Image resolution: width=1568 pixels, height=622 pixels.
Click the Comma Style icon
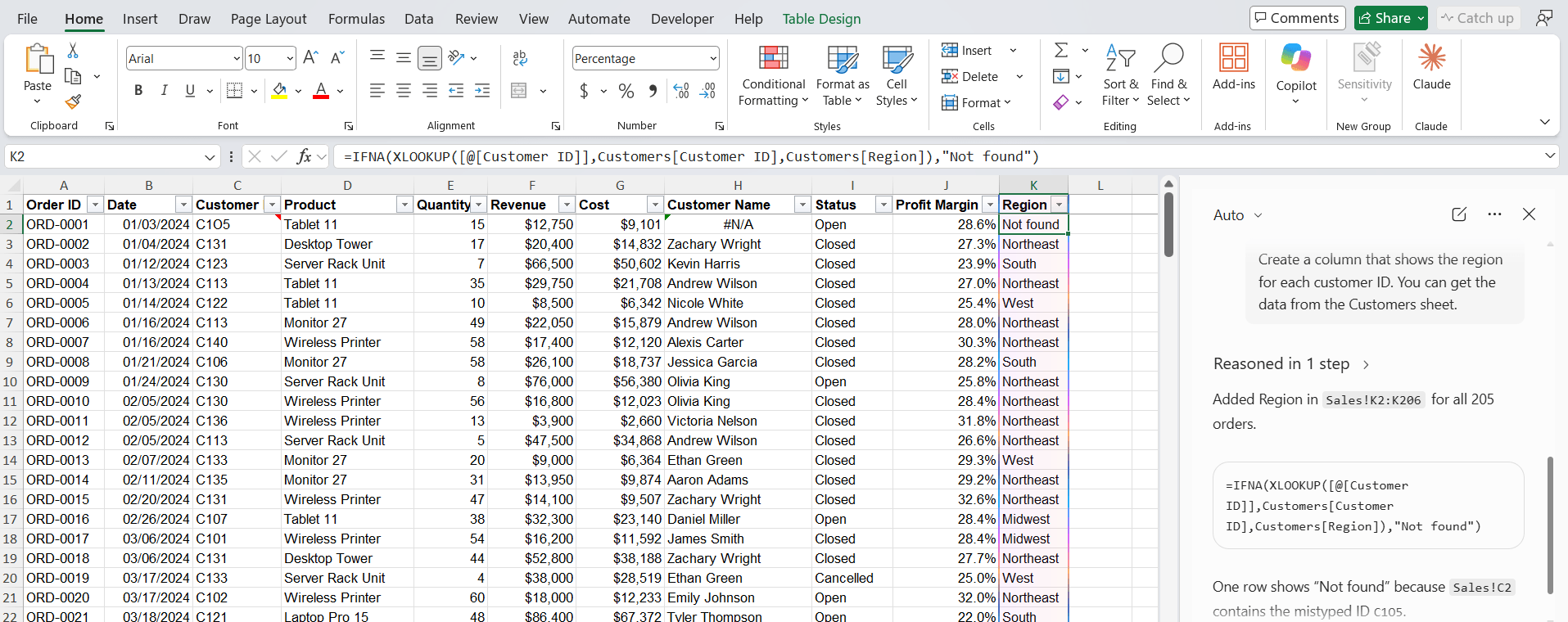653,90
